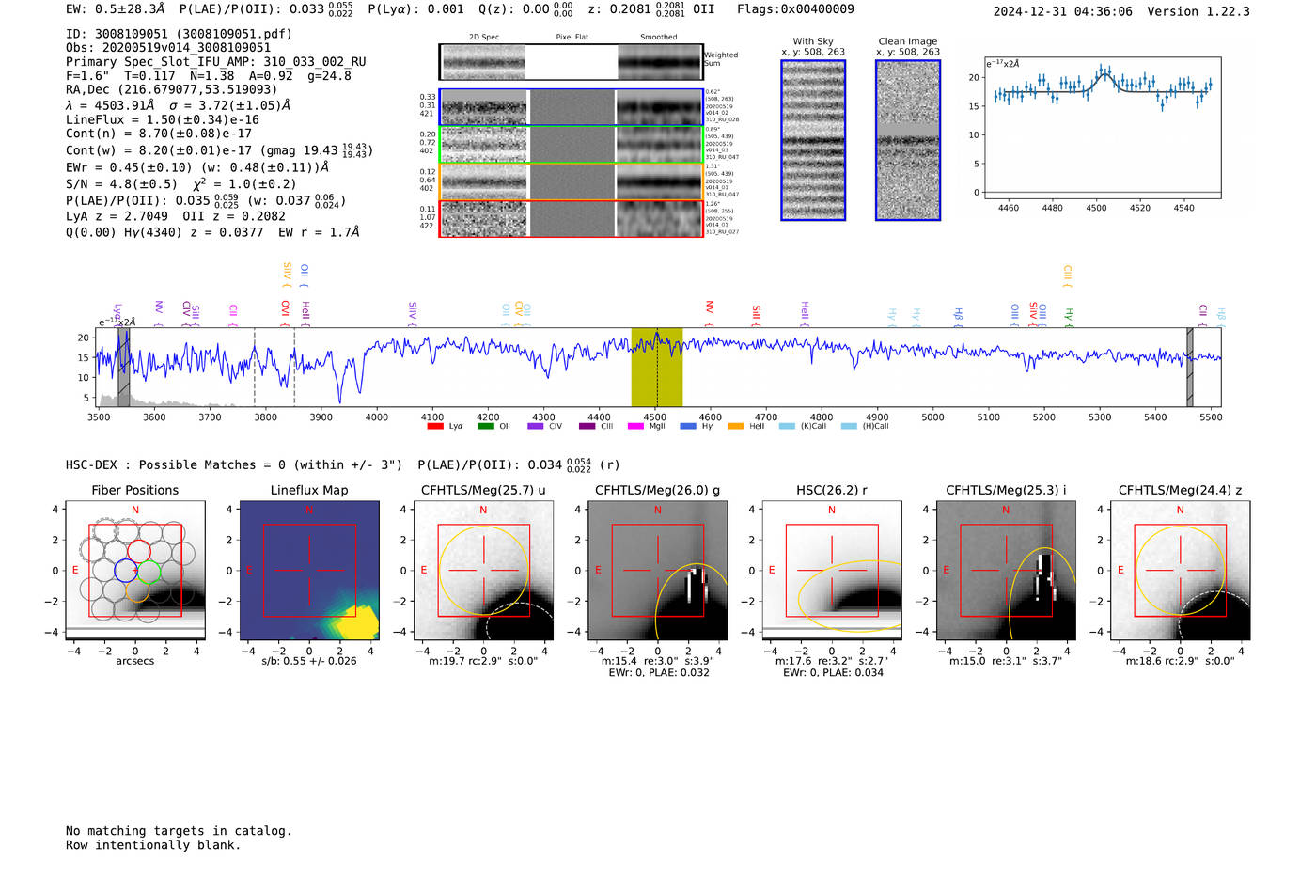Select the green-bordered 2D spectrum row
This screenshot has height=896, width=1316.
click(x=572, y=145)
